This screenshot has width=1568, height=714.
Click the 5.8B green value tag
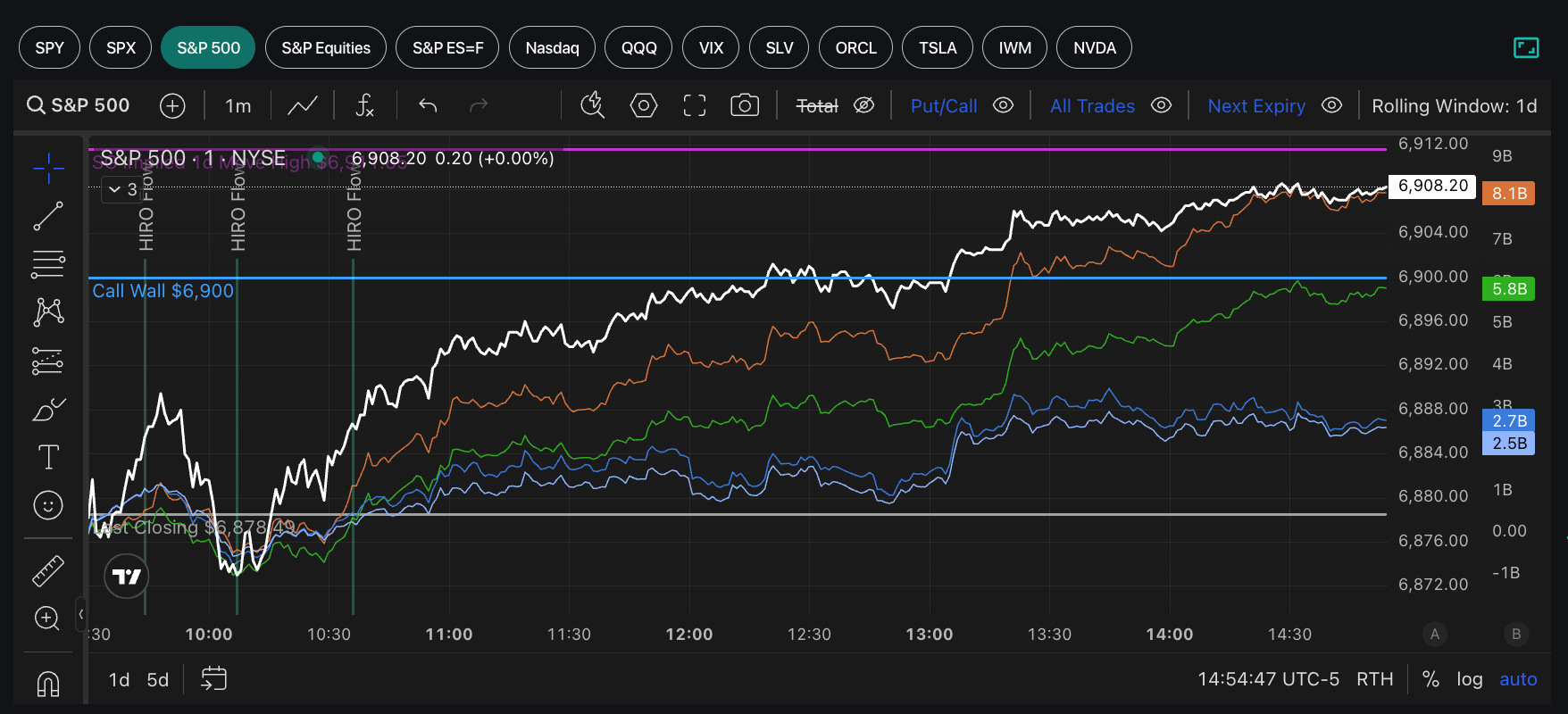coord(1509,288)
